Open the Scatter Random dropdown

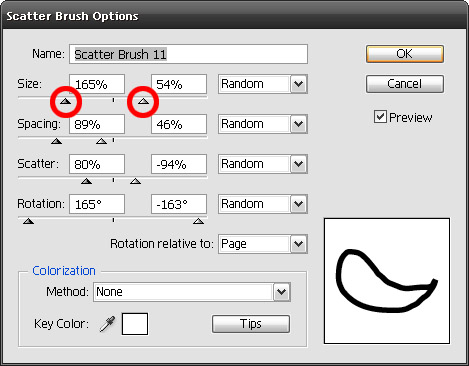click(263, 164)
